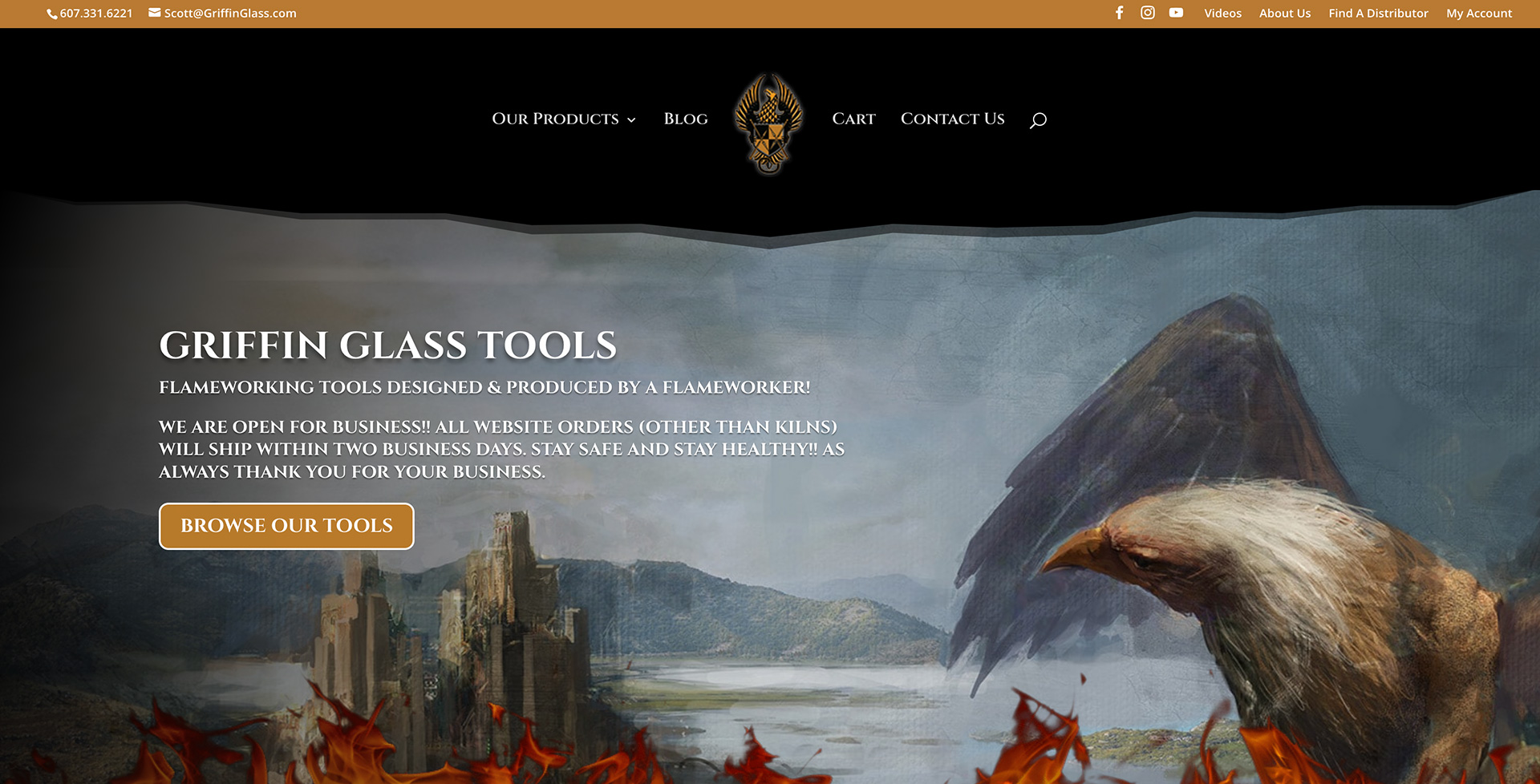This screenshot has height=784, width=1540.
Task: Go to the Blog page
Action: click(x=686, y=119)
